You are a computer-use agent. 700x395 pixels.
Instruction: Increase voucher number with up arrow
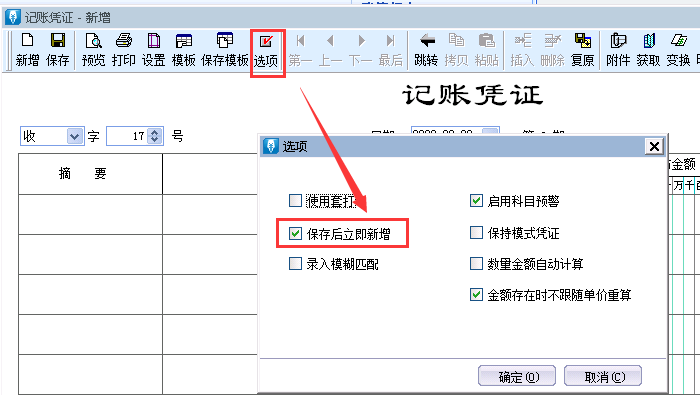tap(154, 132)
